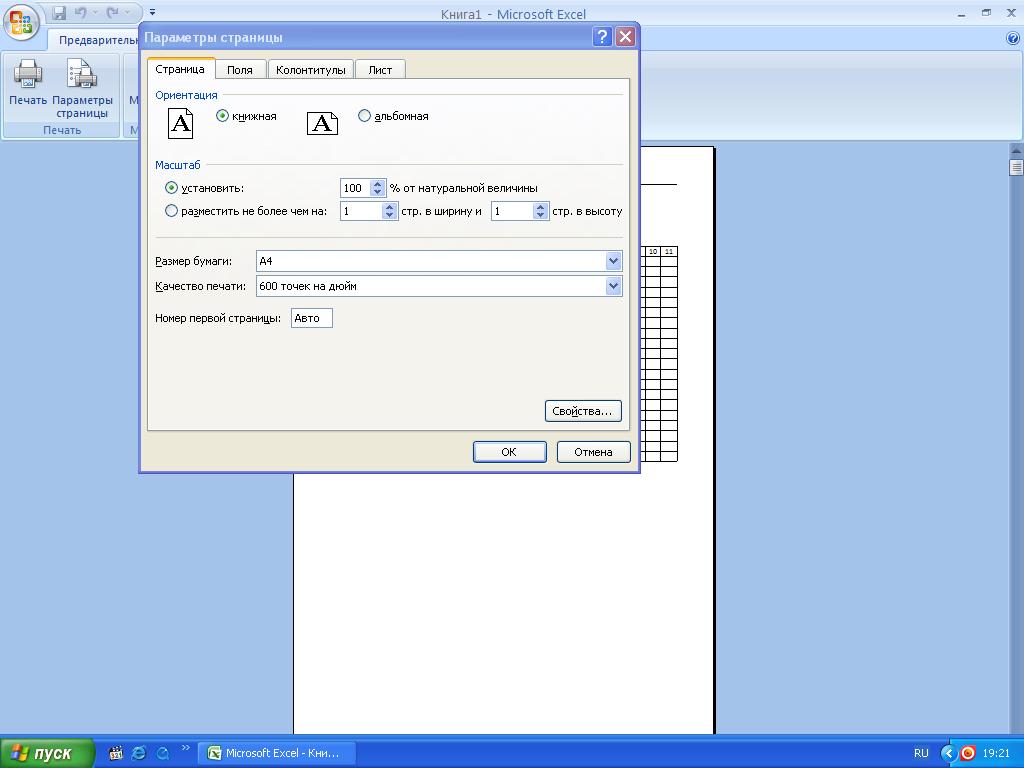Open Excel help via blue question icon
This screenshot has width=1024, height=768.
pyautogui.click(x=1012, y=38)
